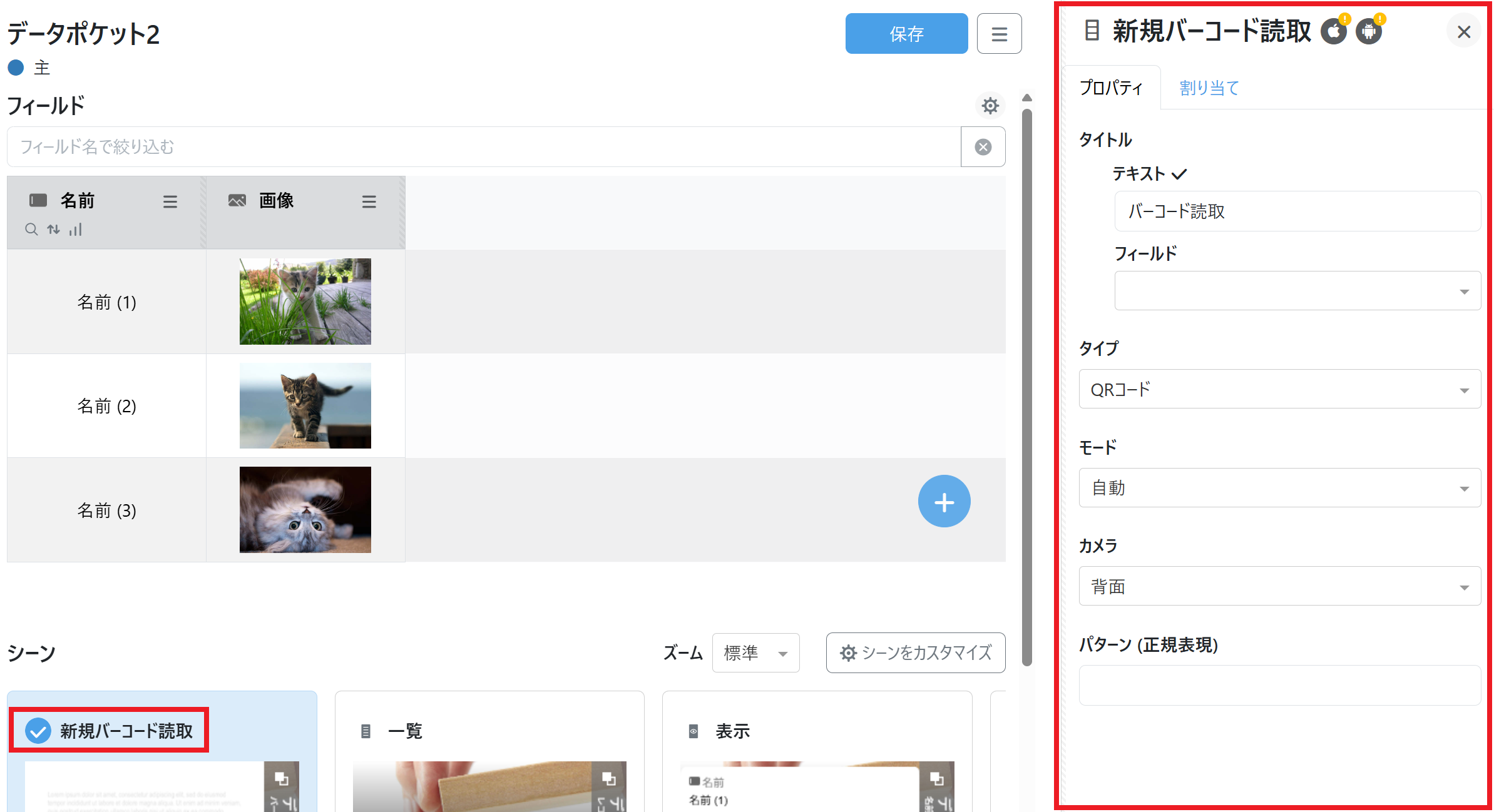Open the 名前 column hamburger menu
This screenshot has width=1494, height=812.
coord(170,201)
